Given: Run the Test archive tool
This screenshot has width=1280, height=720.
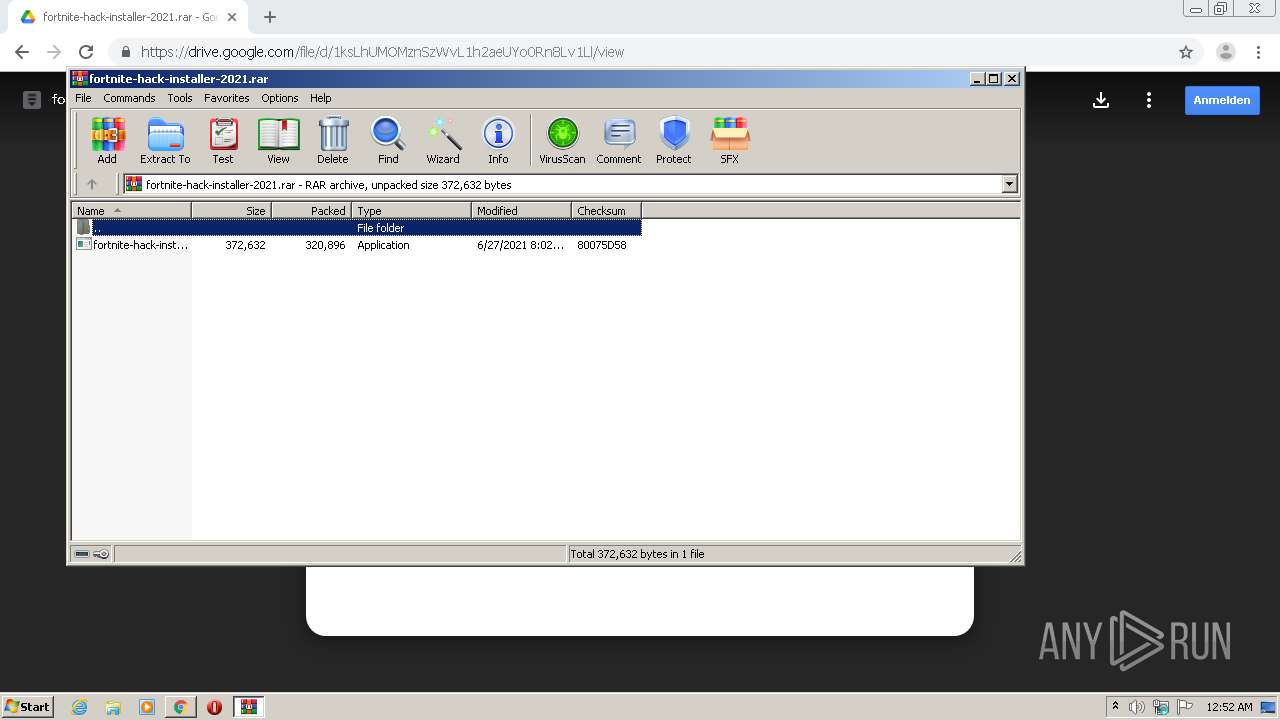Looking at the screenshot, I should [223, 141].
